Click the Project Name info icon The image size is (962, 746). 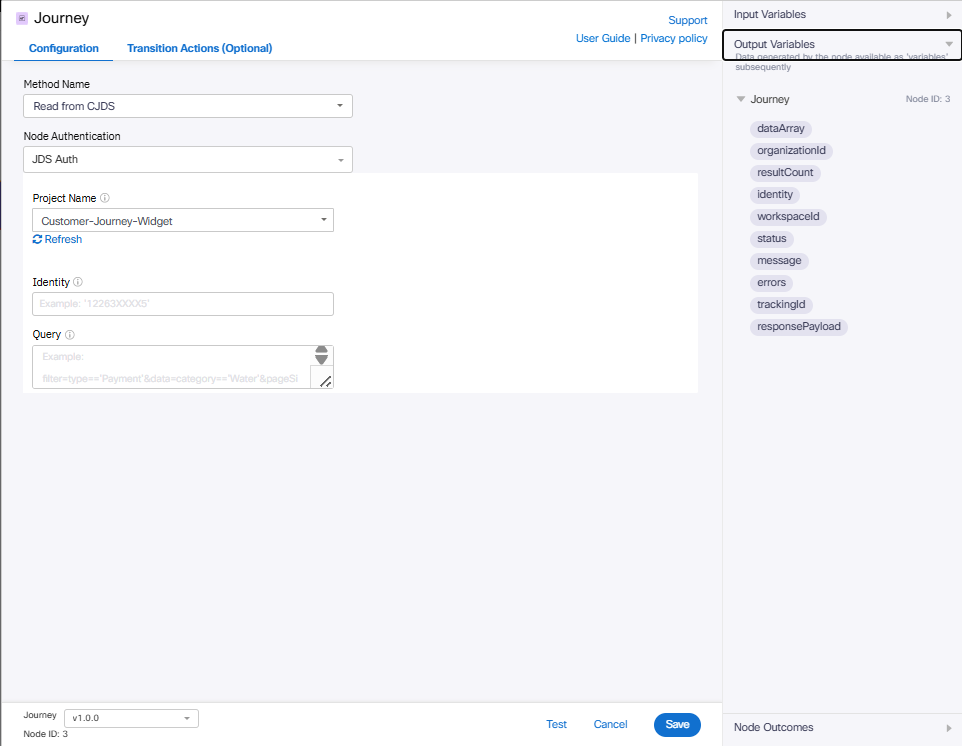coord(105,198)
